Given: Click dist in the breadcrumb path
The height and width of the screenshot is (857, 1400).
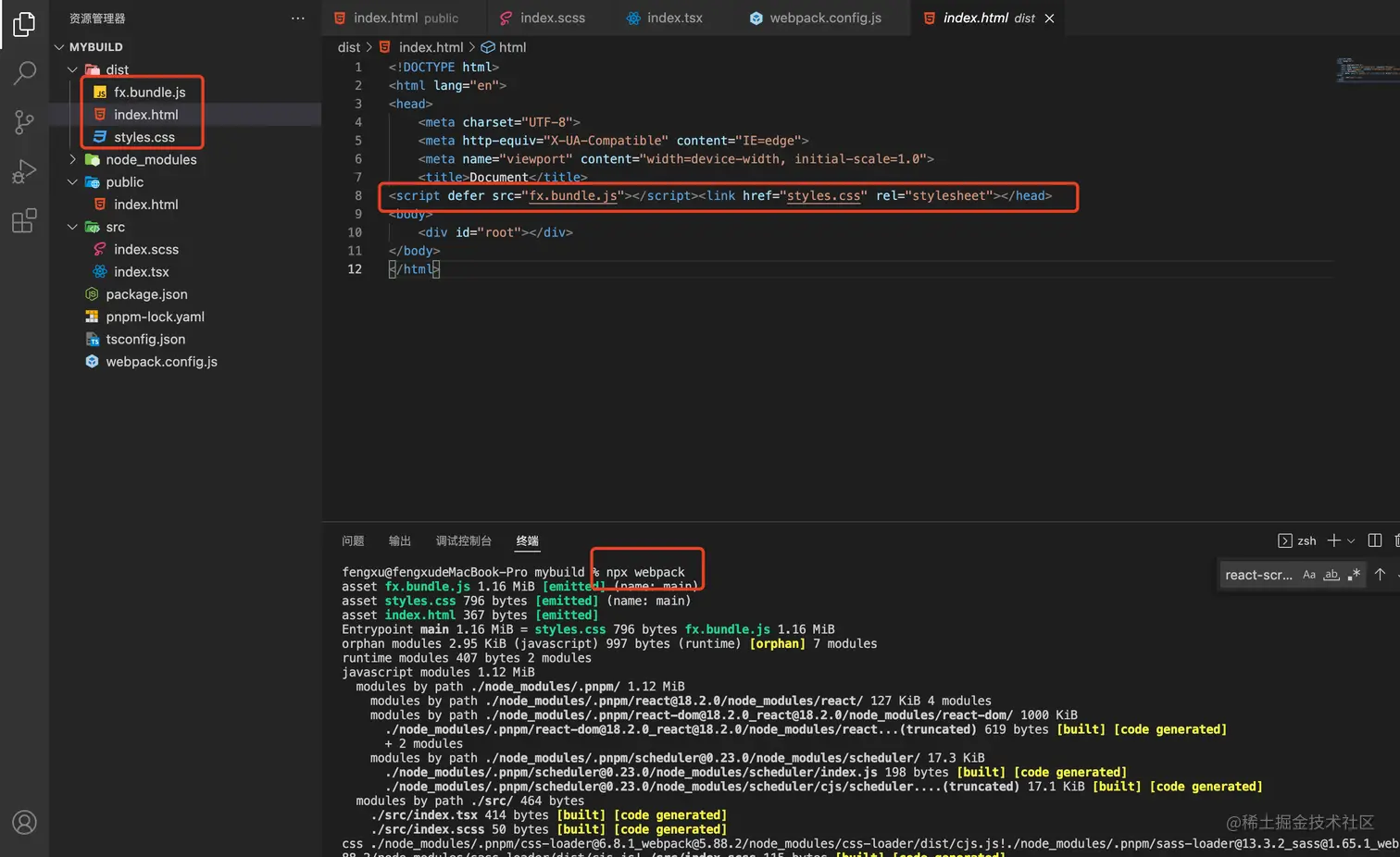Looking at the screenshot, I should click(x=349, y=47).
